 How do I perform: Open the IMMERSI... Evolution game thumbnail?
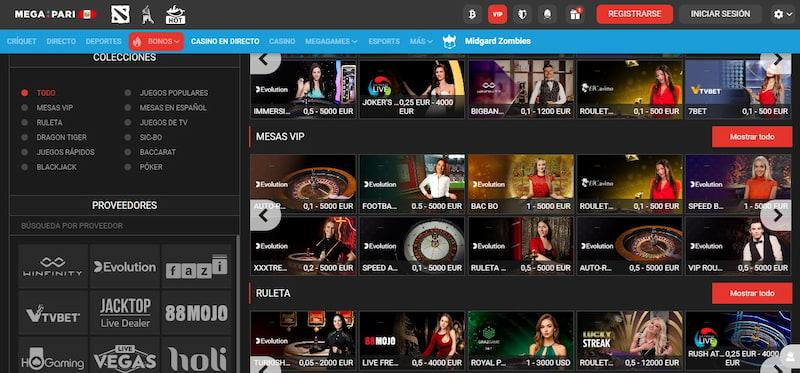coord(303,90)
